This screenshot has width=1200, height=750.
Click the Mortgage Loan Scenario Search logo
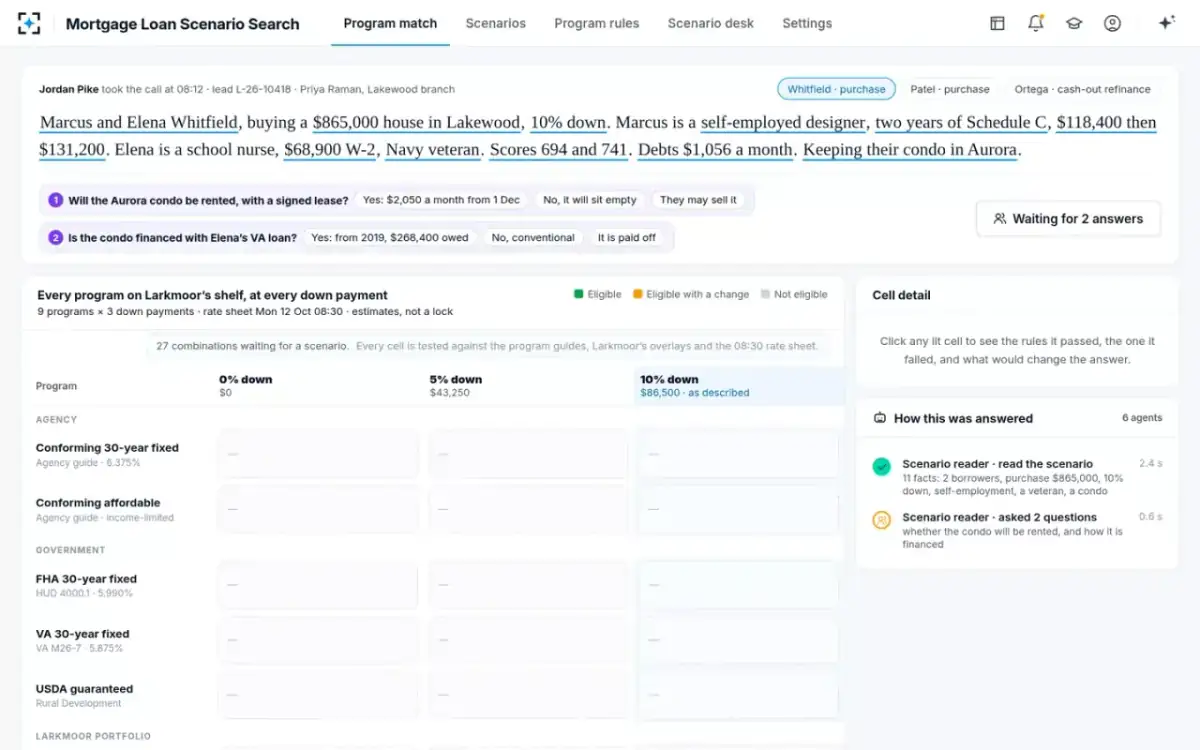point(29,23)
